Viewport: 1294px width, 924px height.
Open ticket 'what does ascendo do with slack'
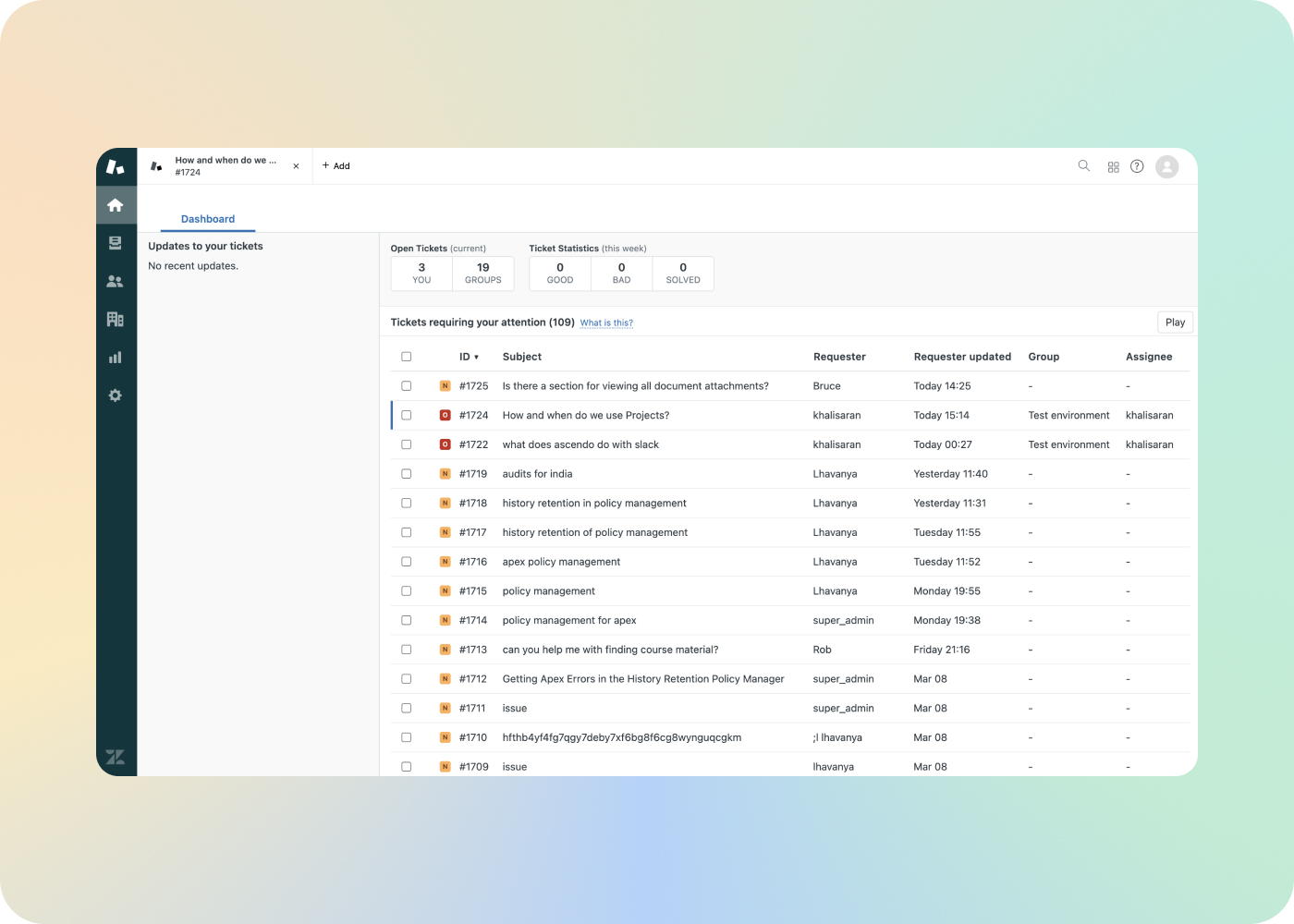pyautogui.click(x=580, y=444)
